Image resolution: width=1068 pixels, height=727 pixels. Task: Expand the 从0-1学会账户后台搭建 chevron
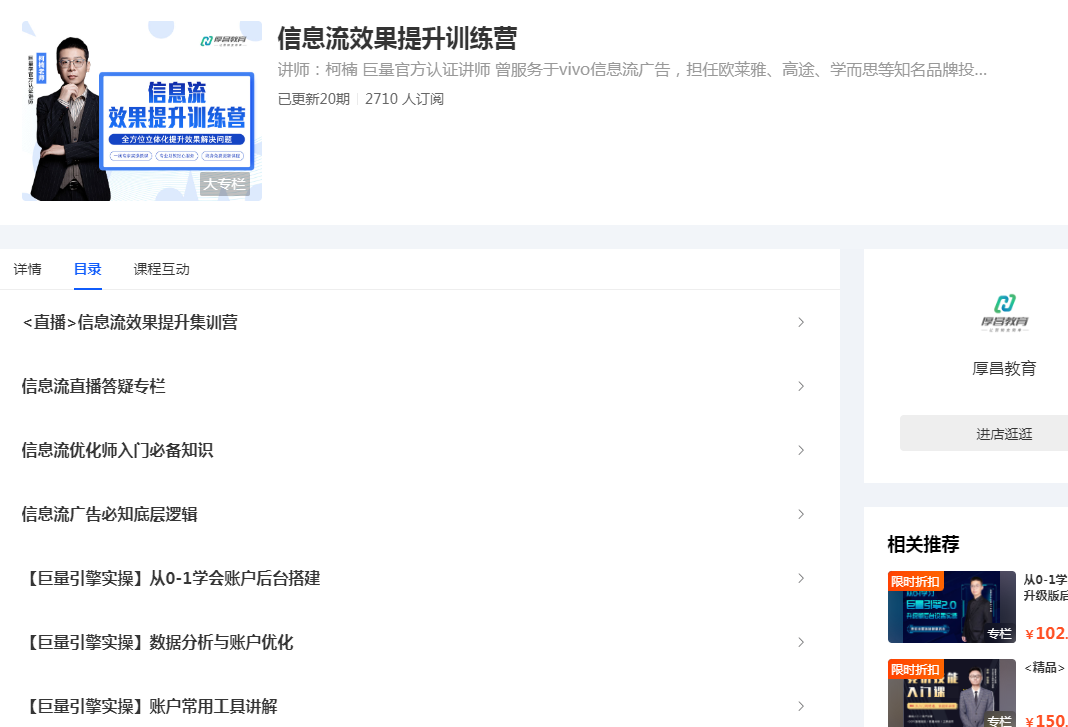pos(801,578)
